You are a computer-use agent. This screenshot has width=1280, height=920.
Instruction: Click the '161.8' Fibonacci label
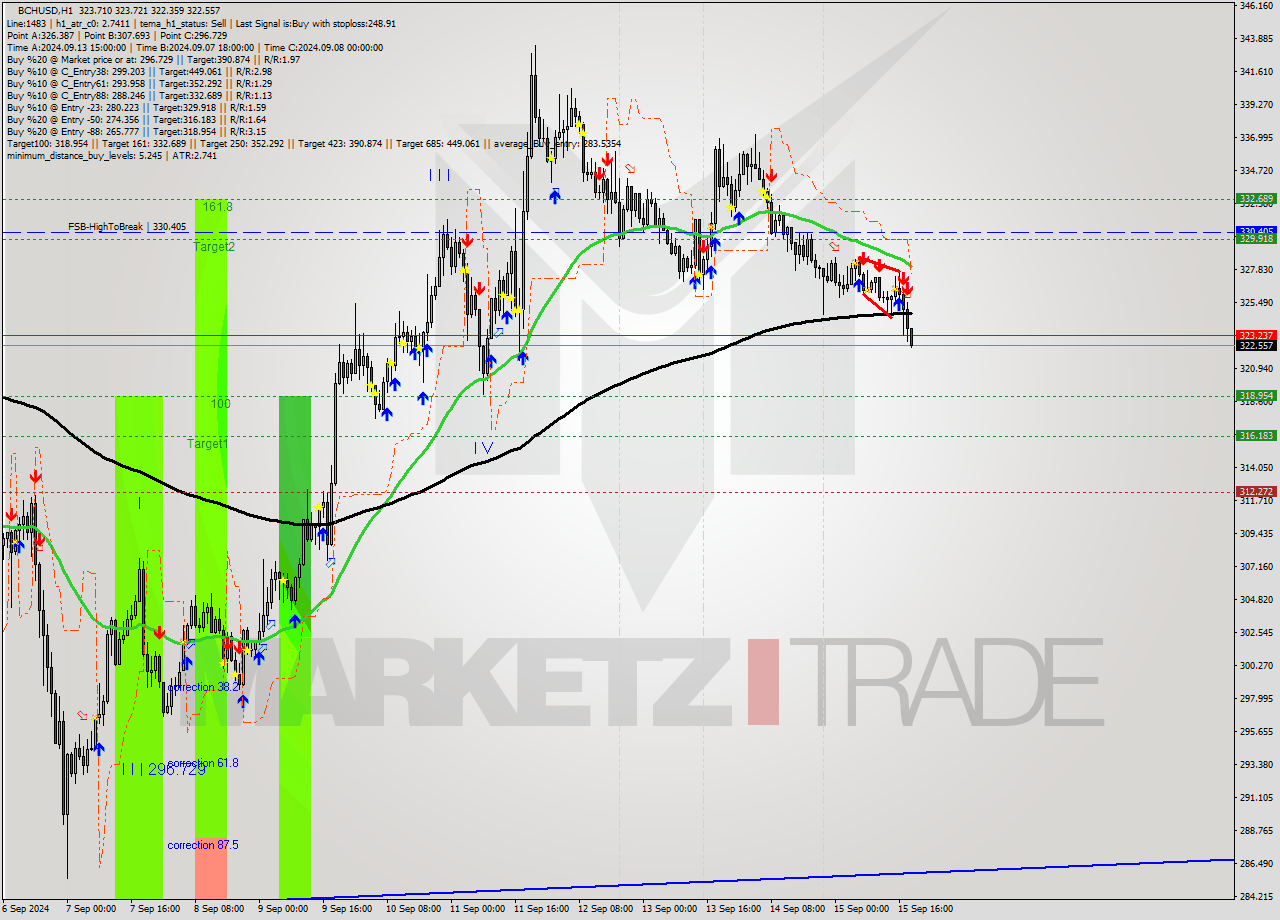tap(217, 206)
